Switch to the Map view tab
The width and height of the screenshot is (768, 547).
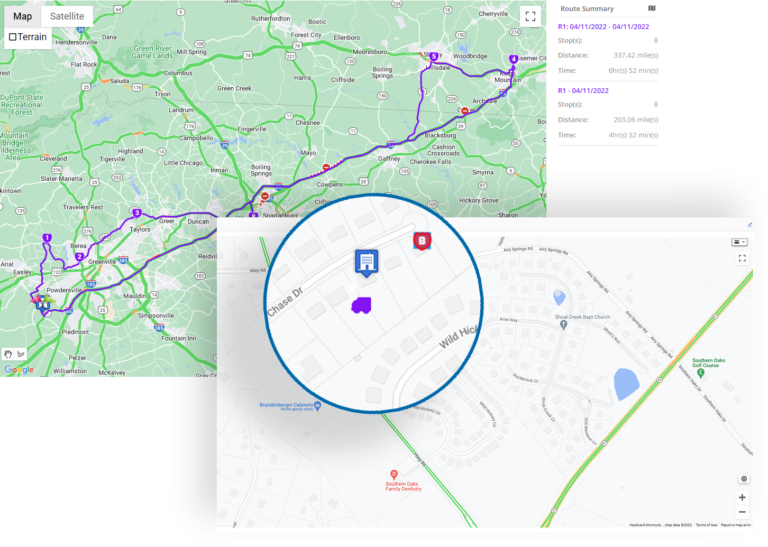point(23,16)
